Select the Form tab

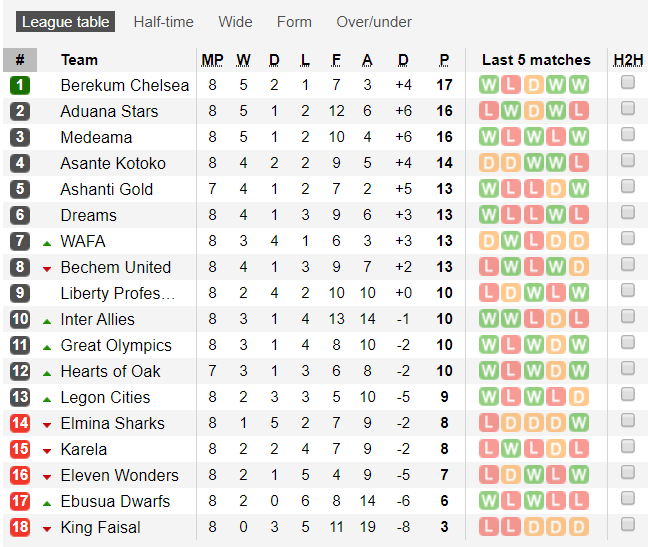[294, 22]
